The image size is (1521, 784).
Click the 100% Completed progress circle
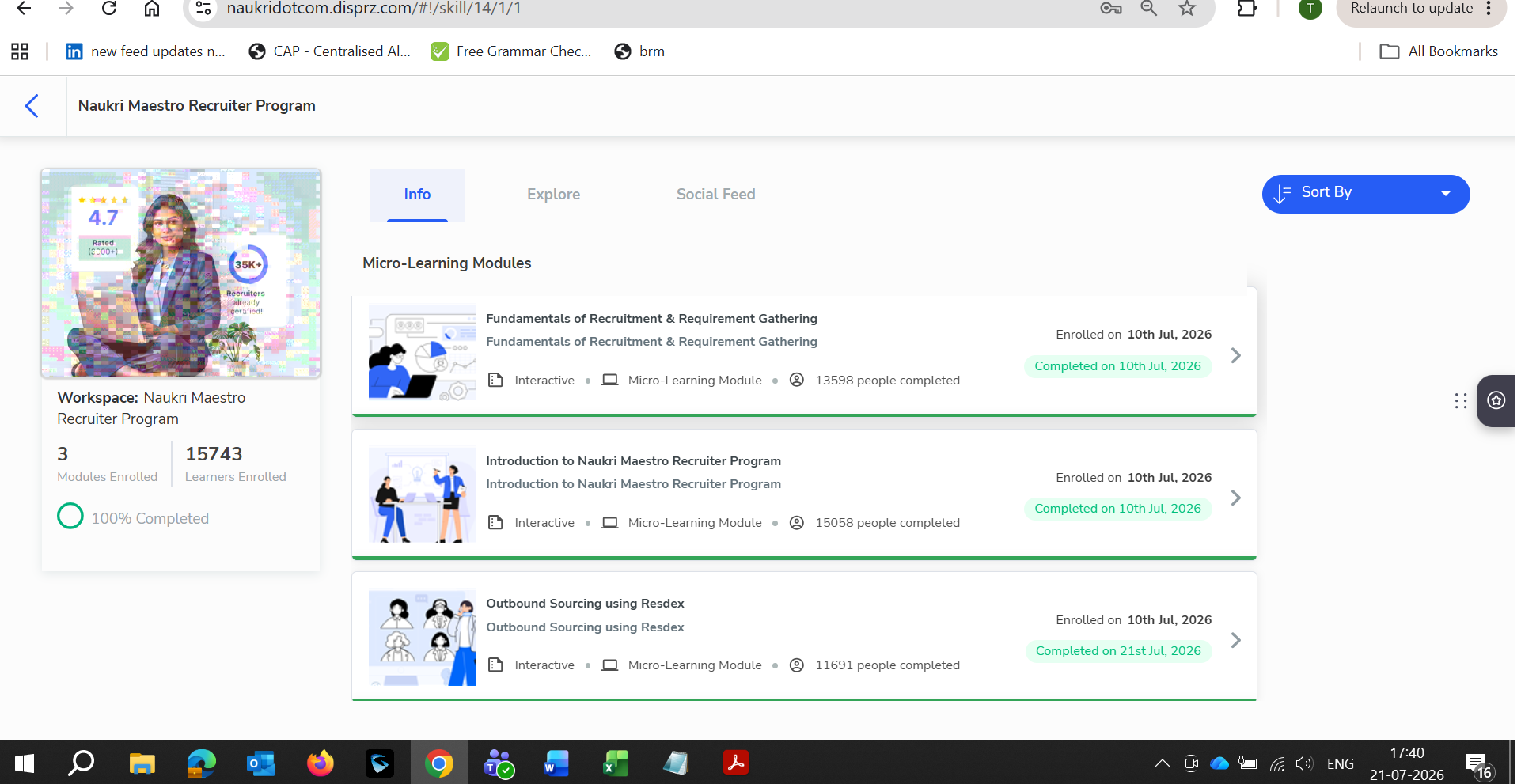point(70,516)
